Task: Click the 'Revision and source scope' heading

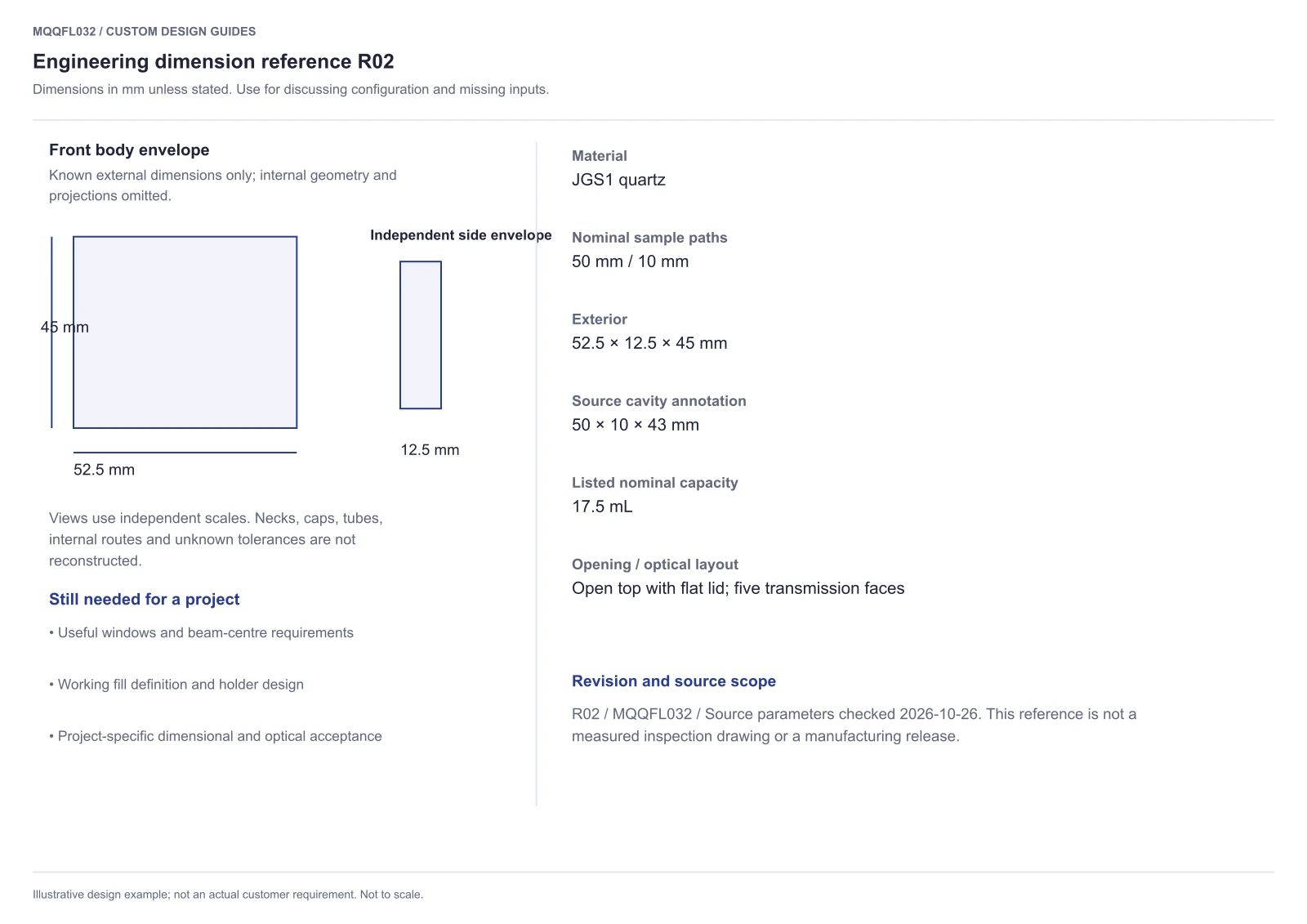Action: [x=674, y=681]
